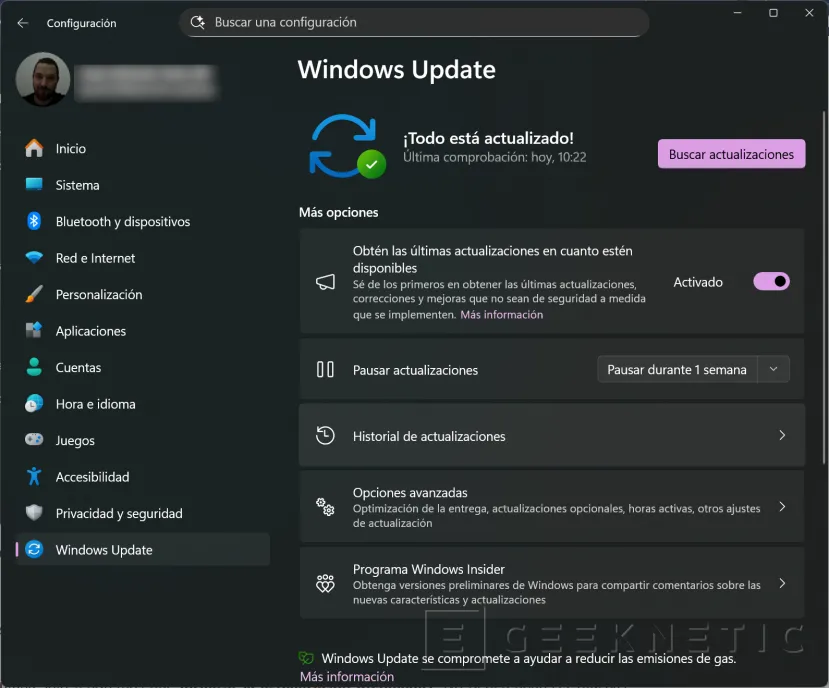
Task: Click the back arrow in the title bar
Action: click(20, 22)
